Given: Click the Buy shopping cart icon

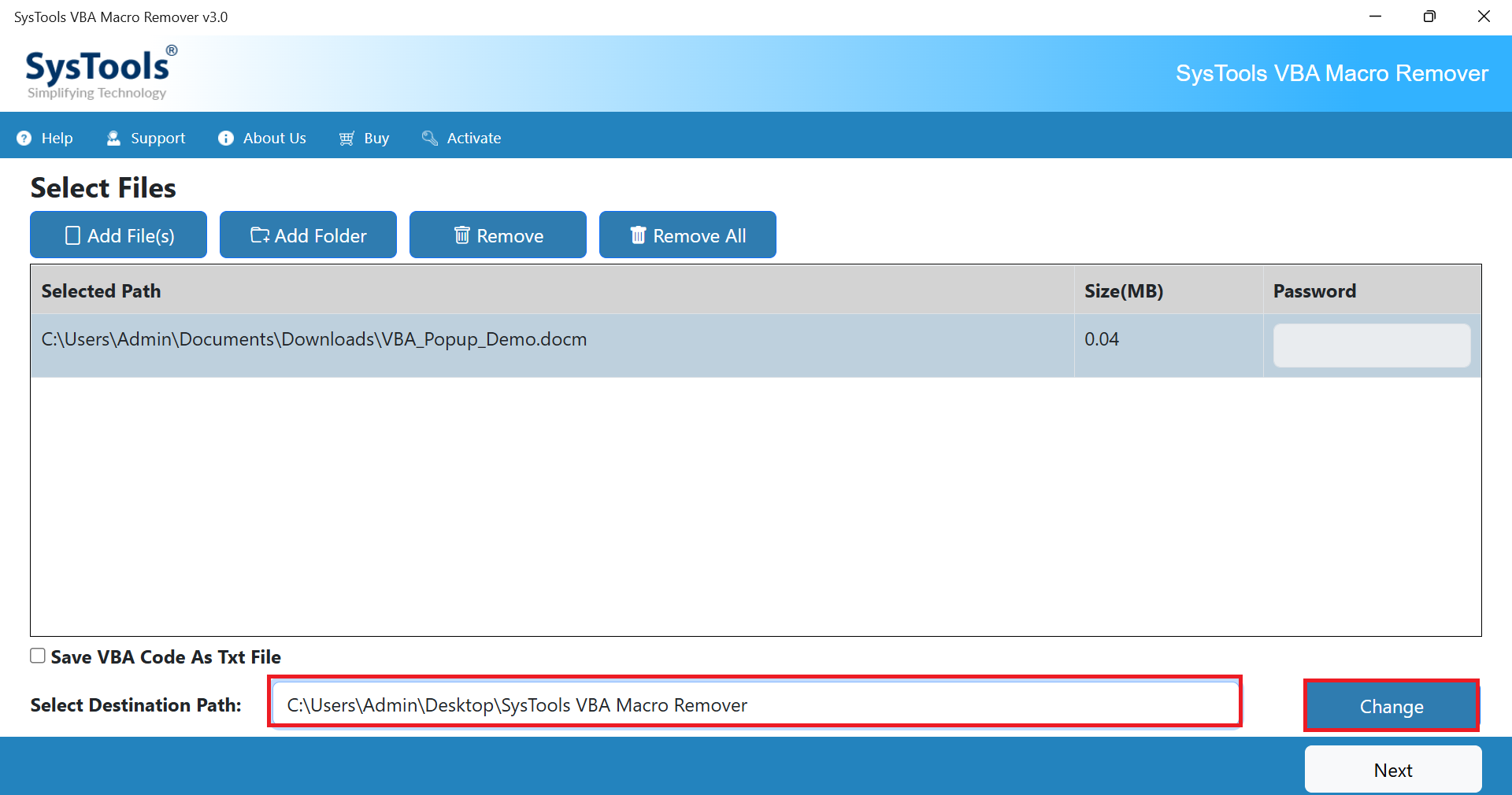Looking at the screenshot, I should [x=346, y=139].
